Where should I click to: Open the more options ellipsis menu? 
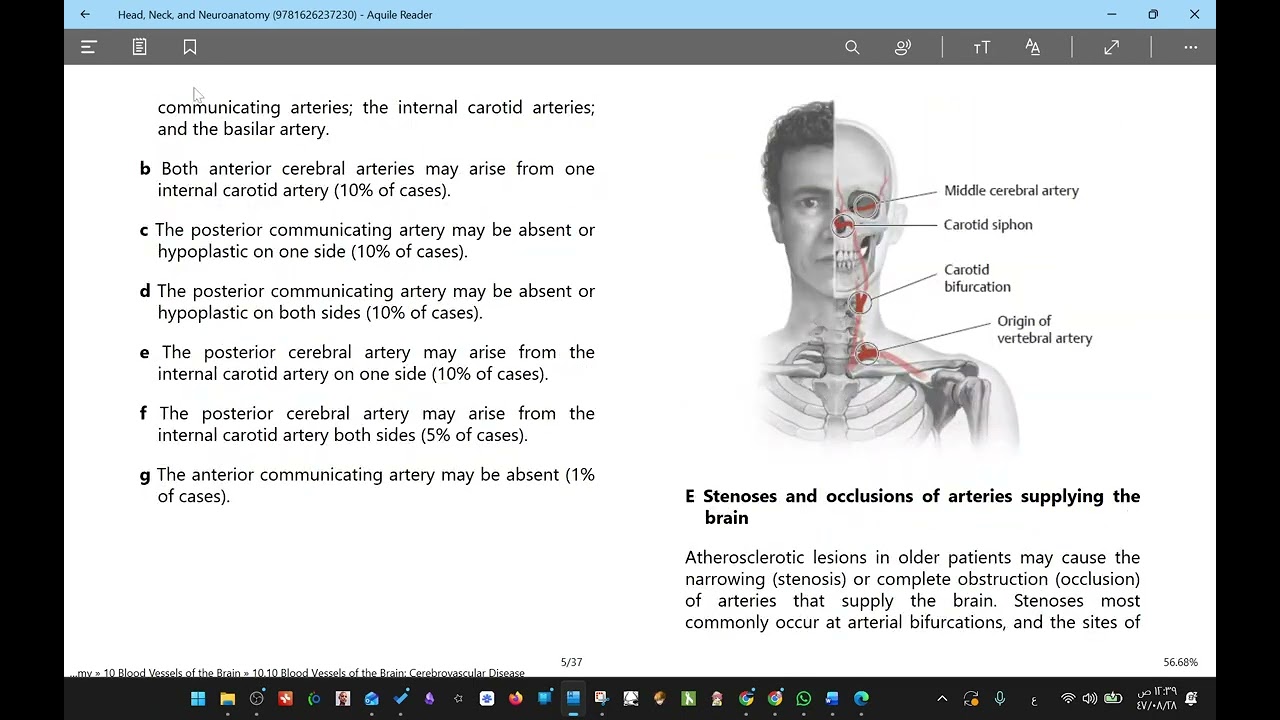pyautogui.click(x=1190, y=47)
